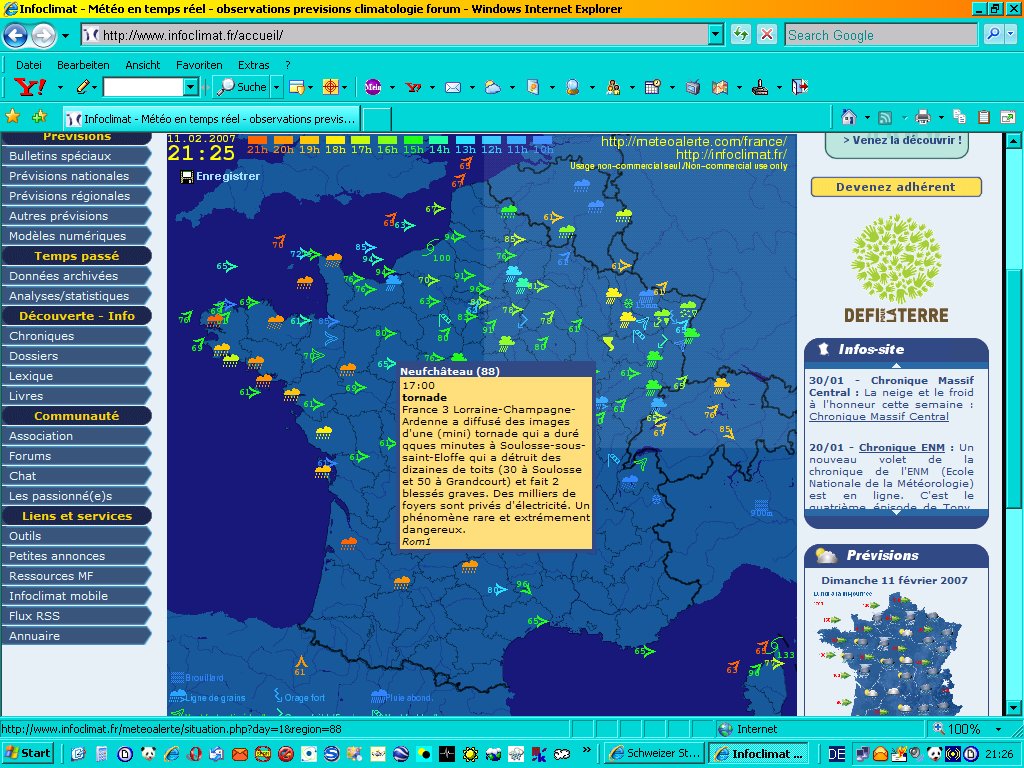Open the Home page icon
1024x768 pixels.
pos(849,116)
